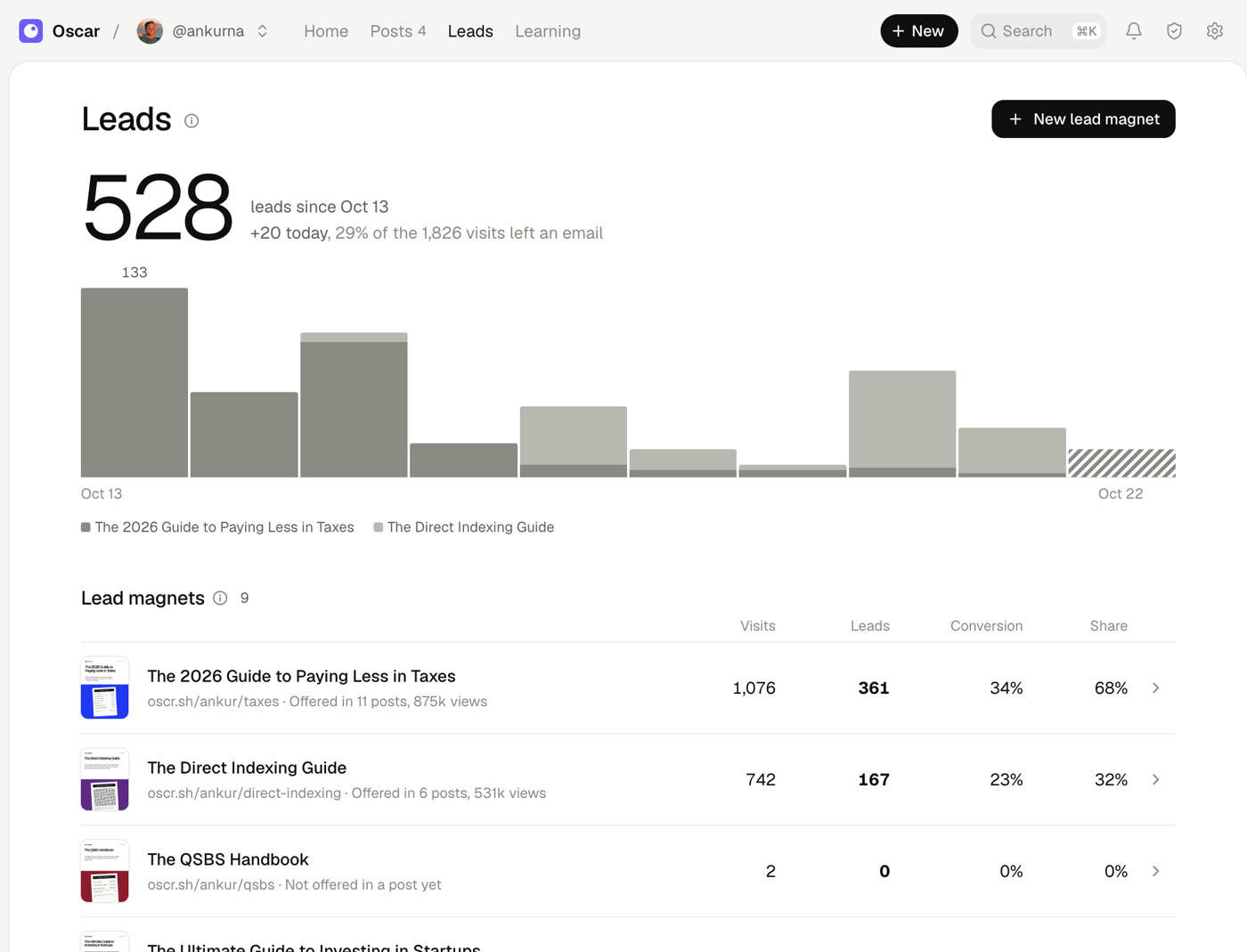This screenshot has width=1247, height=952.
Task: Expand the @ankurna account switcher chevron
Action: click(x=263, y=31)
